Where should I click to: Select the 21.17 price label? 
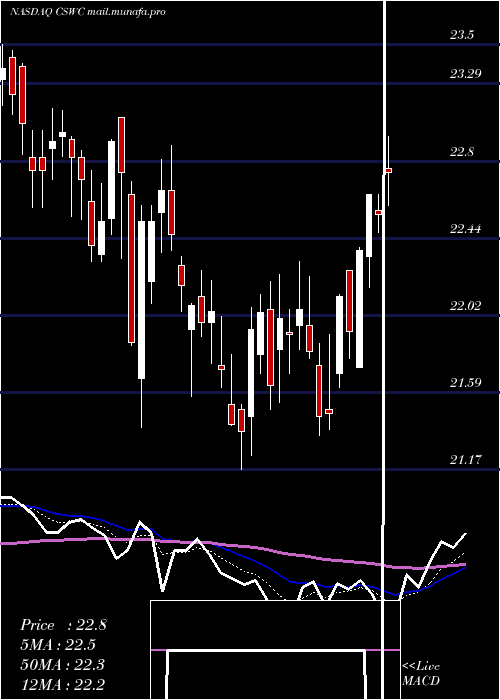[465, 459]
